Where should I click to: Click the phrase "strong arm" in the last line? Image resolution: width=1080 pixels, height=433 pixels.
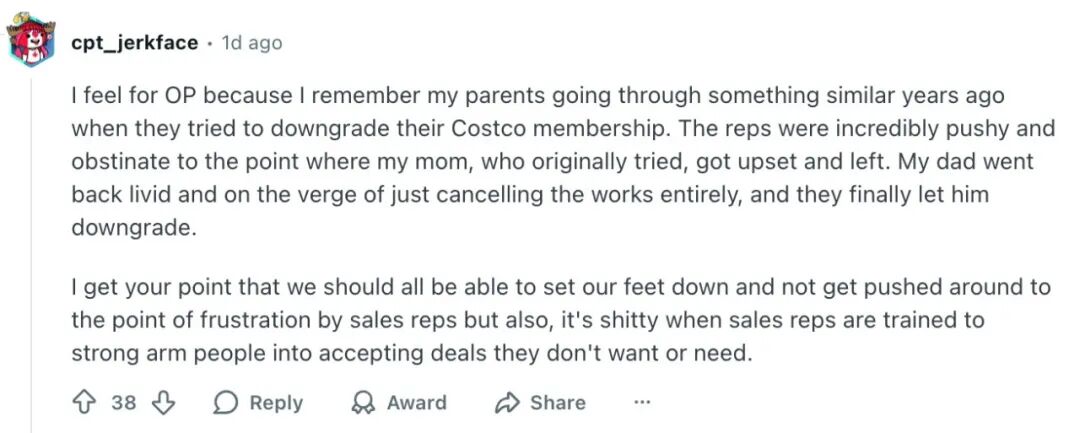[124, 353]
